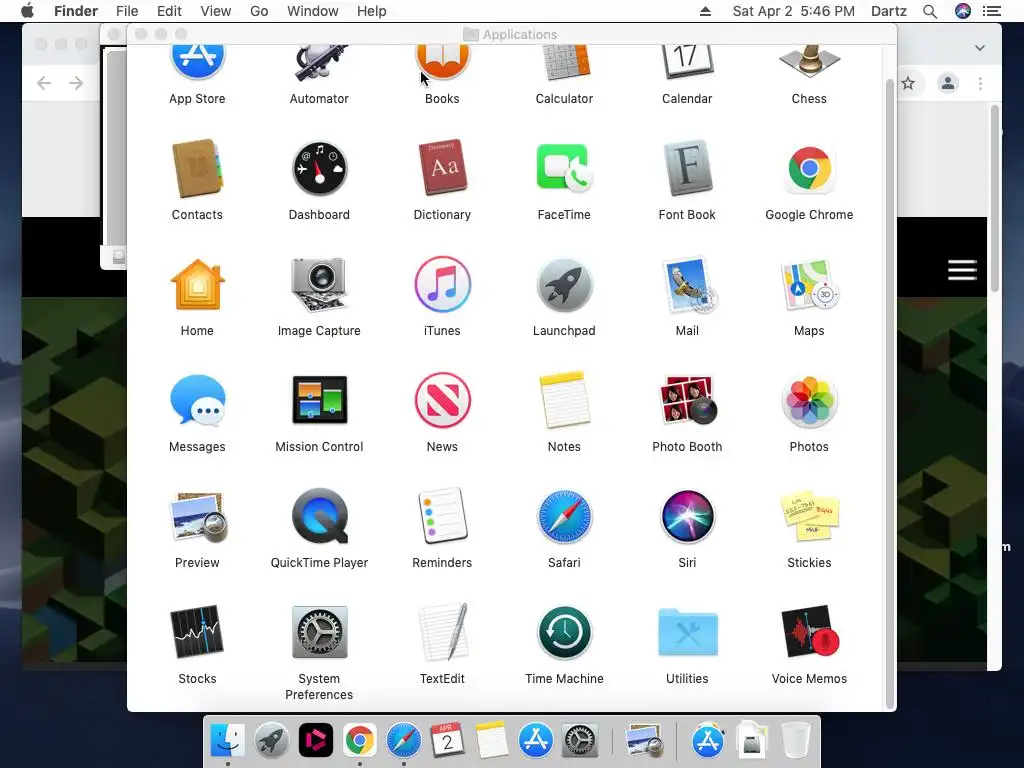Open TextEdit
This screenshot has height=768, width=1024.
(442, 632)
